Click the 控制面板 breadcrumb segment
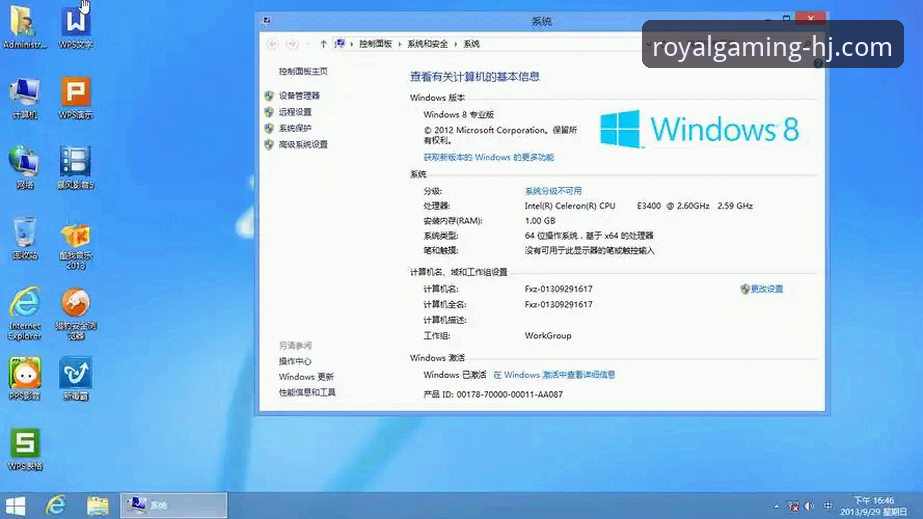923x519 pixels. pyautogui.click(x=376, y=44)
